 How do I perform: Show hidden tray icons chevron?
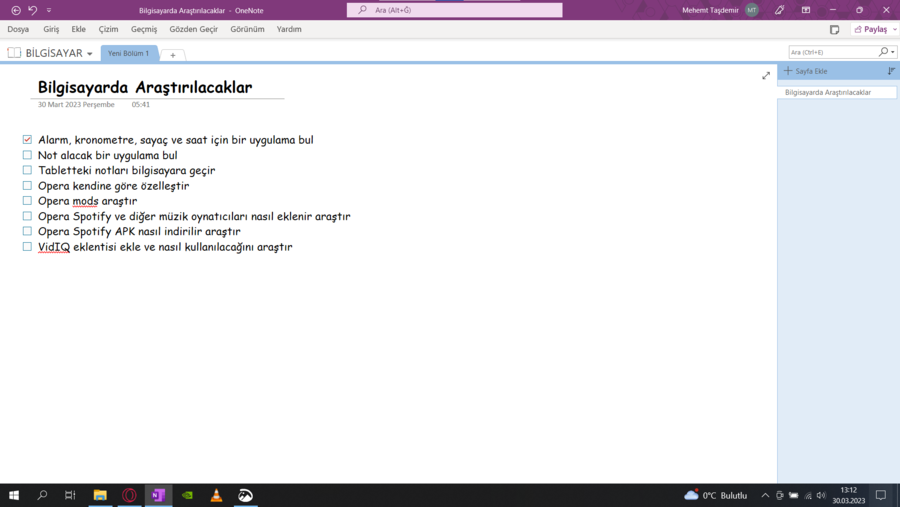(765, 495)
